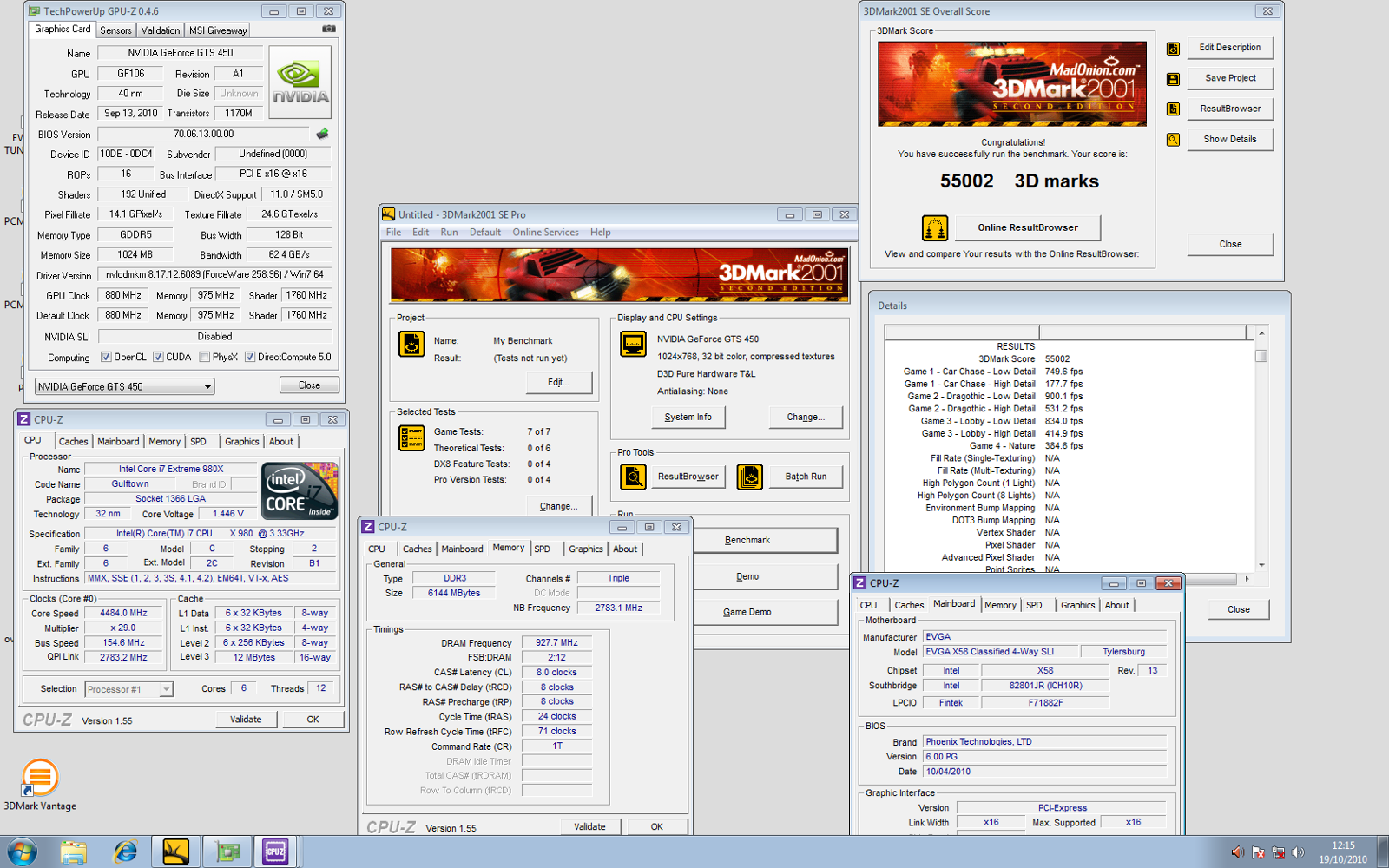Open the 3DMark Vantage desktop shortcut
1389x868 pixels.
(x=40, y=785)
